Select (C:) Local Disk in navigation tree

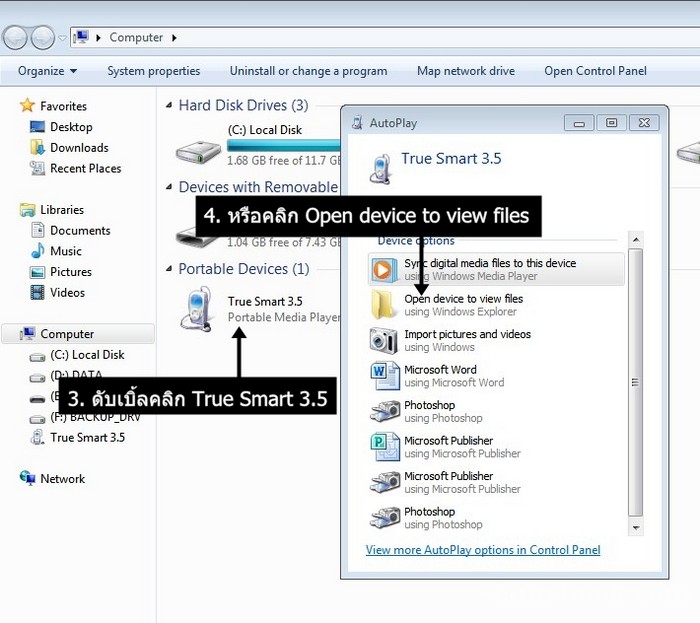coord(87,355)
